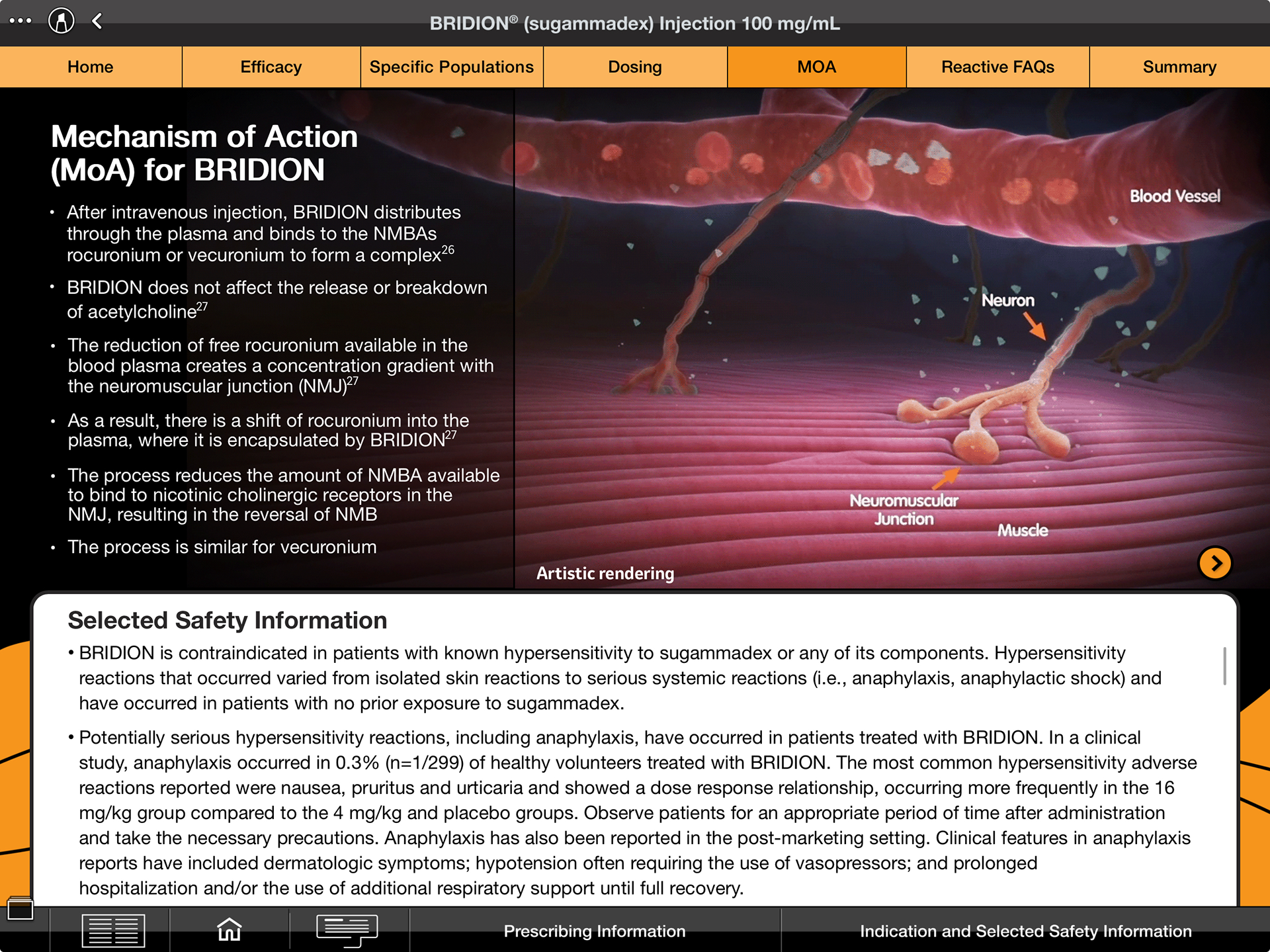Open the three-dots more menu
Screen dimensions: 1270x952
(21, 21)
